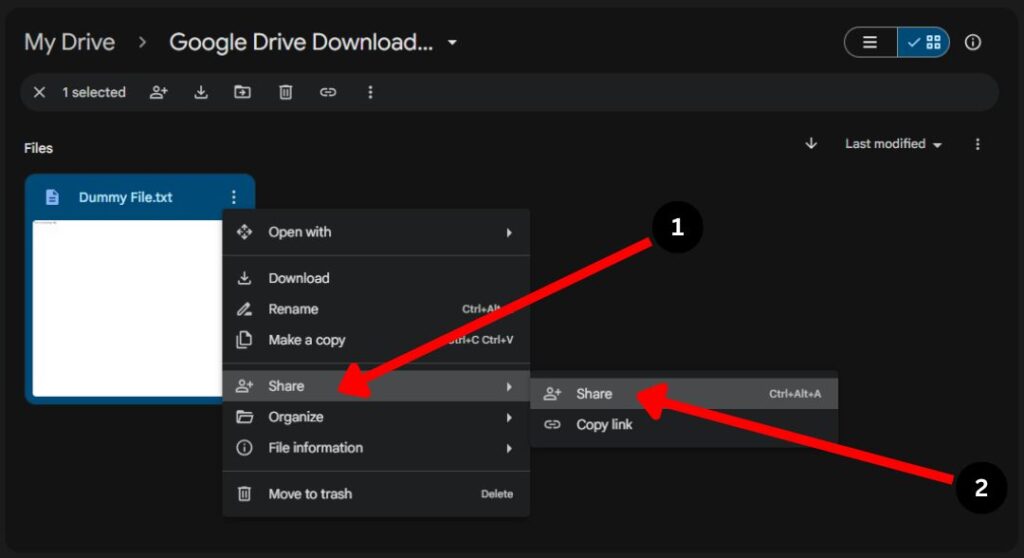Select Share in the main context menu
Screen dimensions: 1024x558
pyautogui.click(x=376, y=386)
